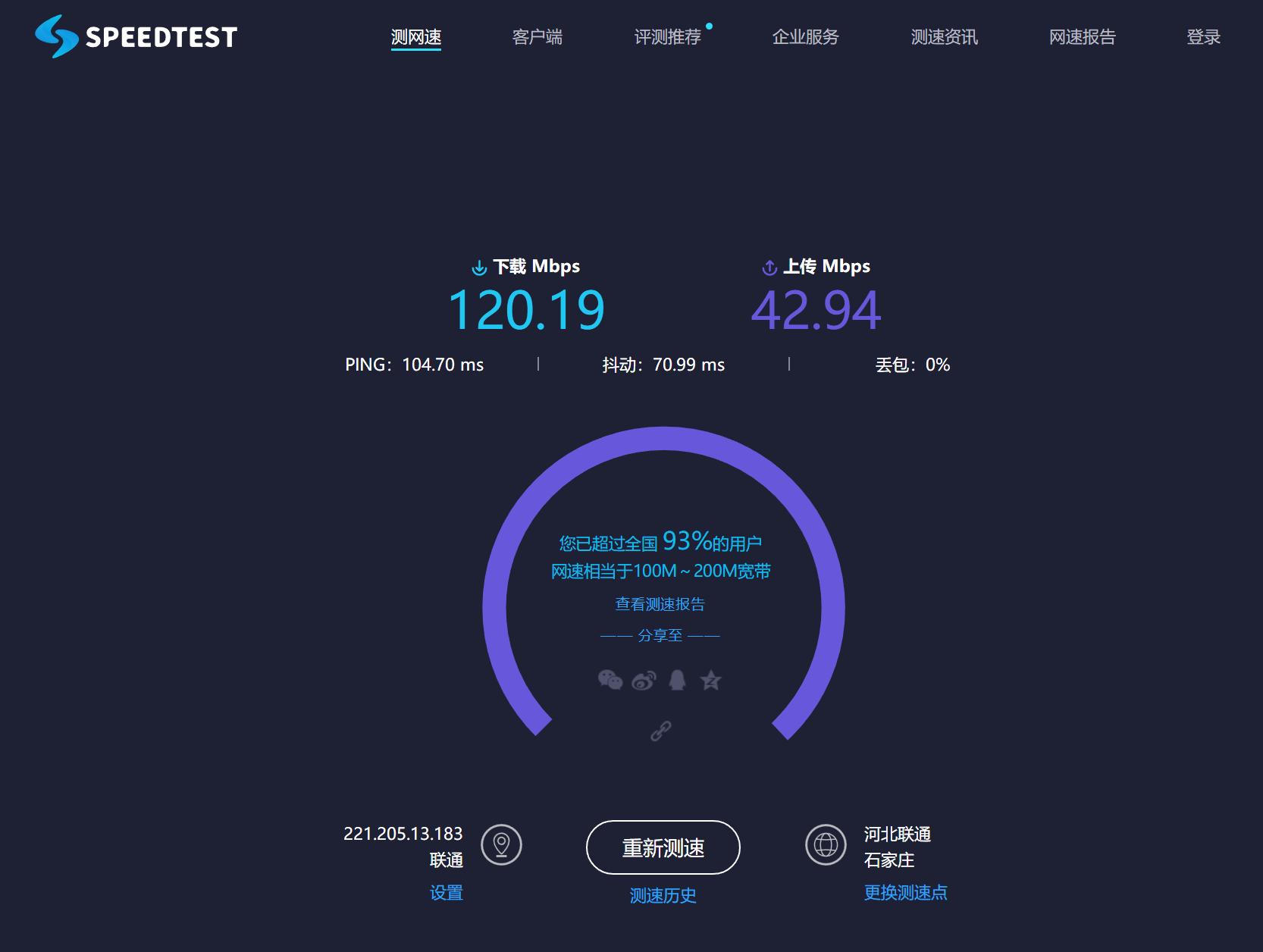Switch to the 客户端 navigation tab
Screen dimensions: 1263x952
[x=537, y=37]
